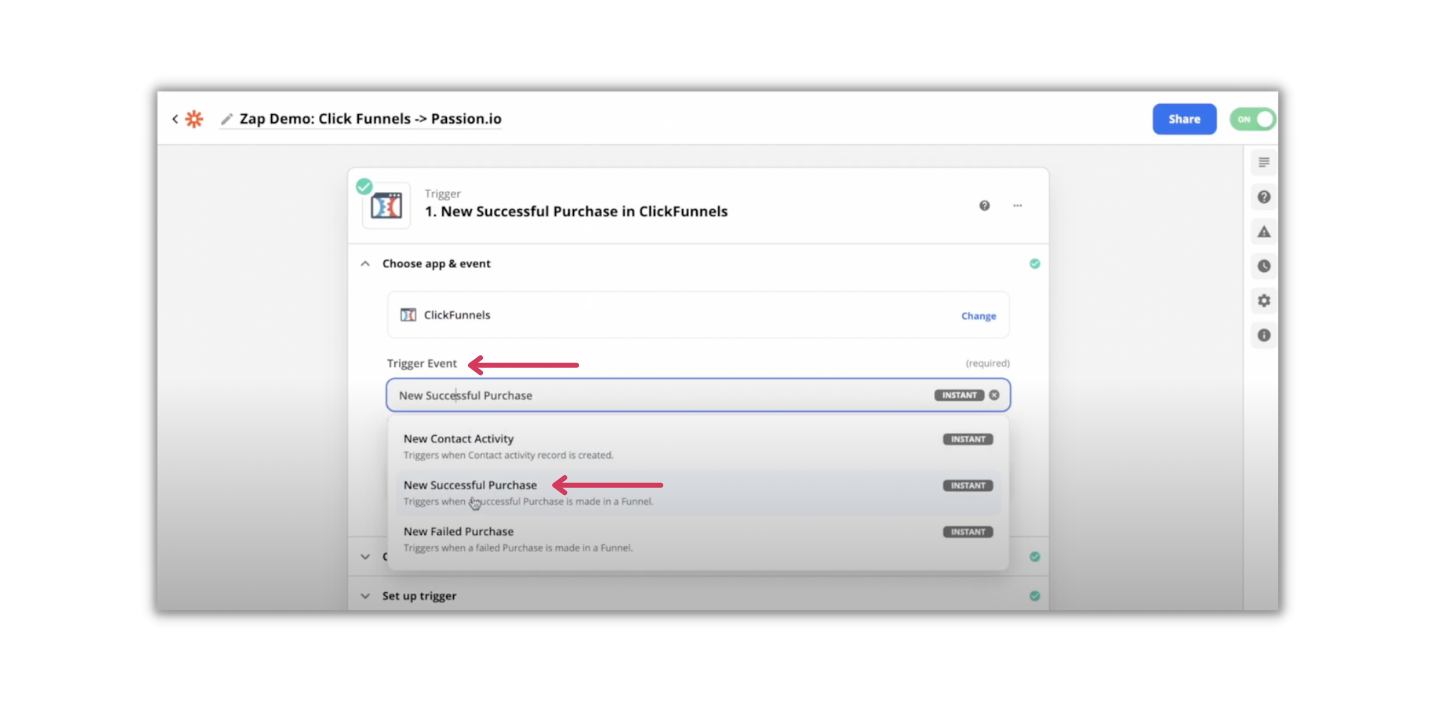
Task: Click the Share button
Action: tap(1184, 118)
